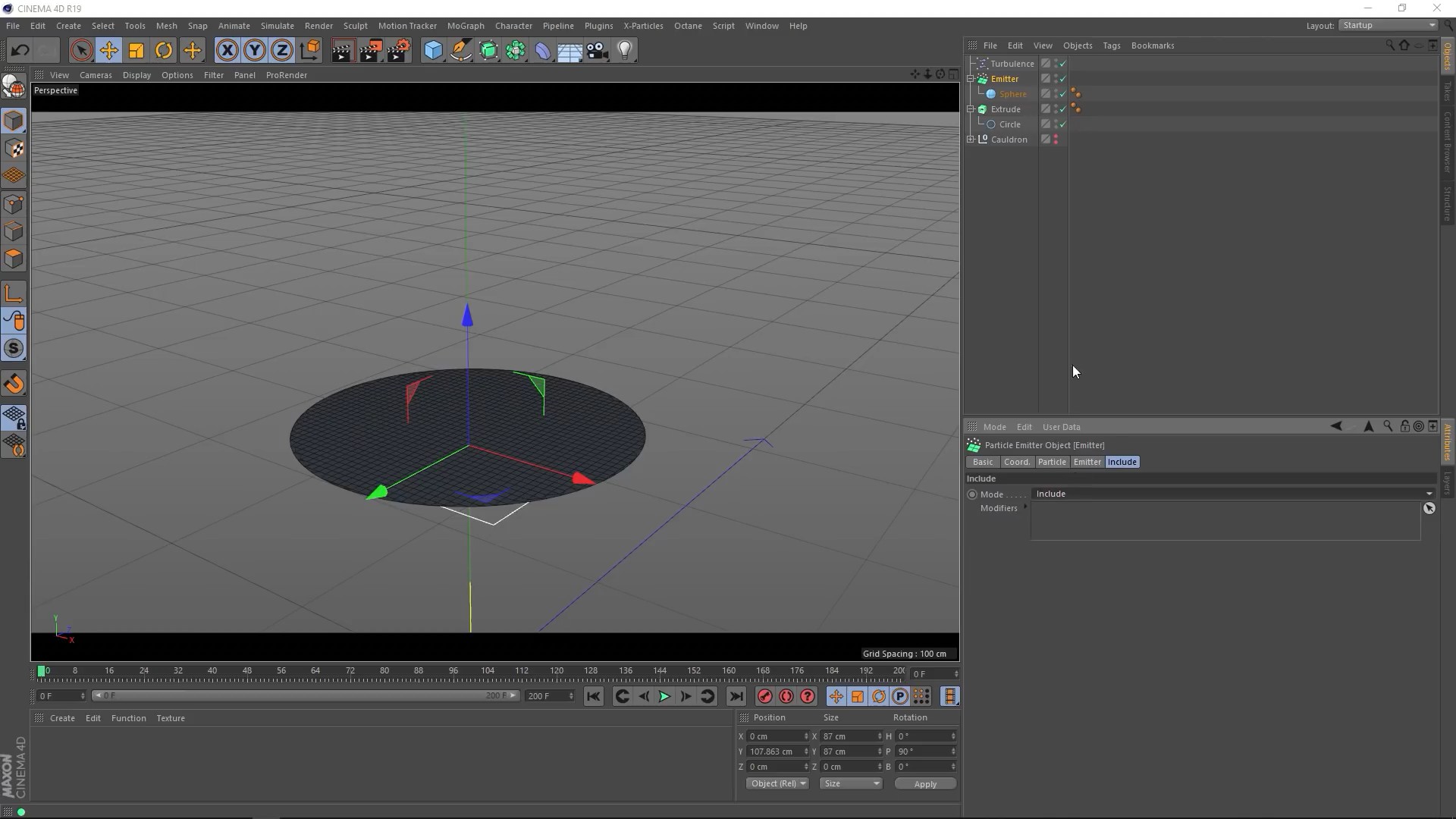Add a Cube primitive from toolbar
Screen dimensions: 1456x819
pos(433,51)
